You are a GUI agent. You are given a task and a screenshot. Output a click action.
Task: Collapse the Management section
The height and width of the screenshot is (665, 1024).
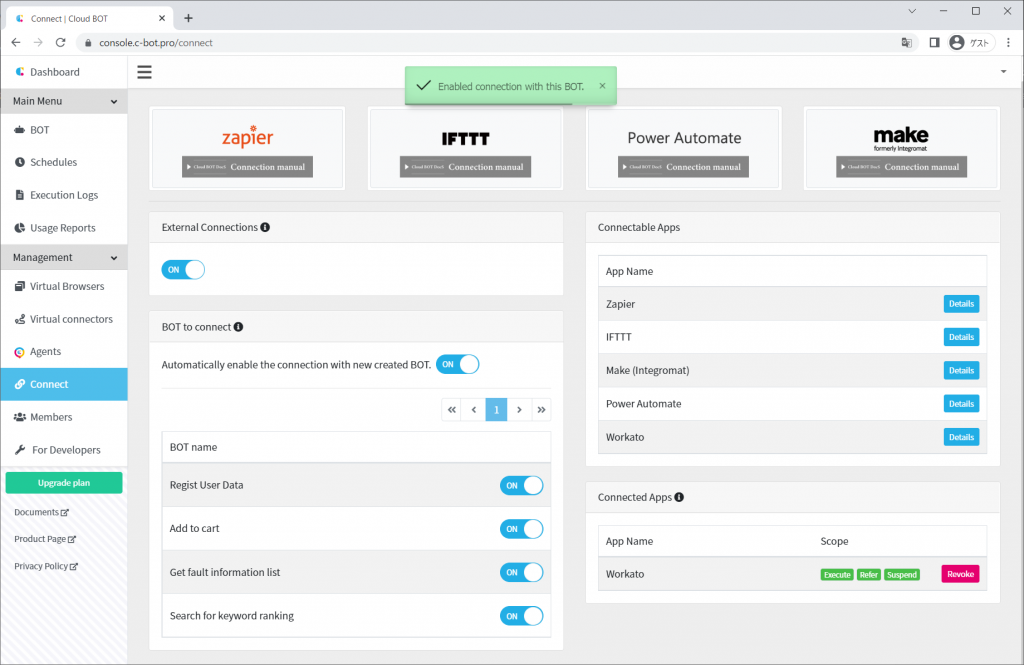[64, 257]
